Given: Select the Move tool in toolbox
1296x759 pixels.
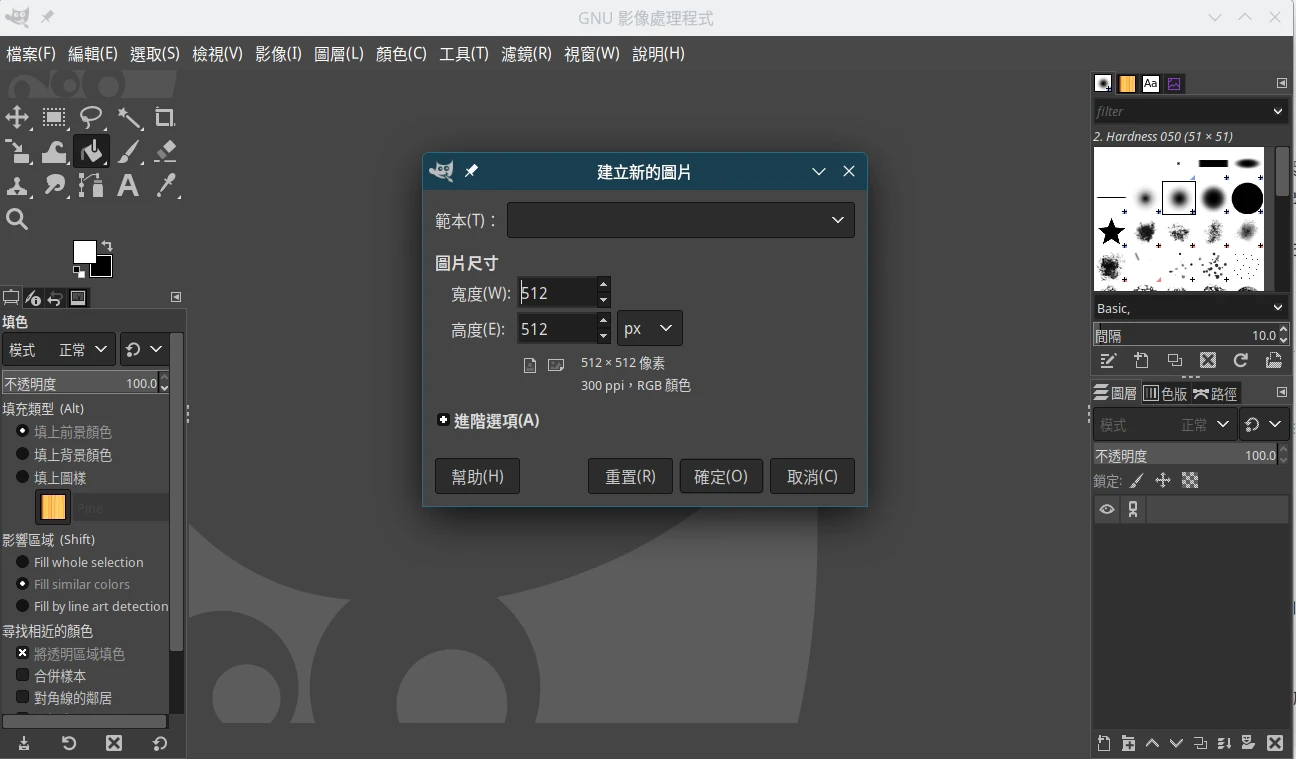Looking at the screenshot, I should click(x=17, y=118).
